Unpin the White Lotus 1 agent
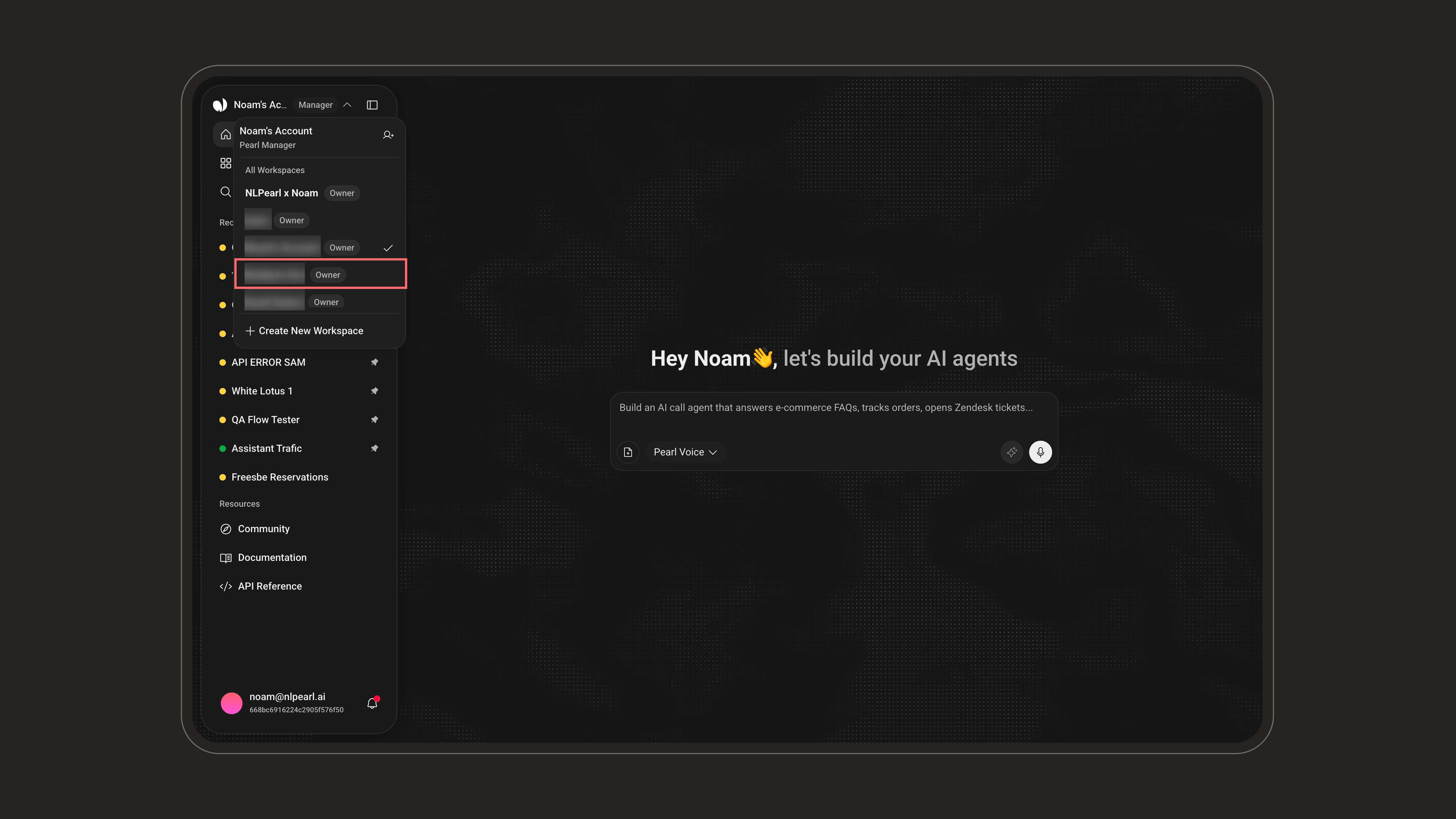The width and height of the screenshot is (1456, 819). [374, 390]
